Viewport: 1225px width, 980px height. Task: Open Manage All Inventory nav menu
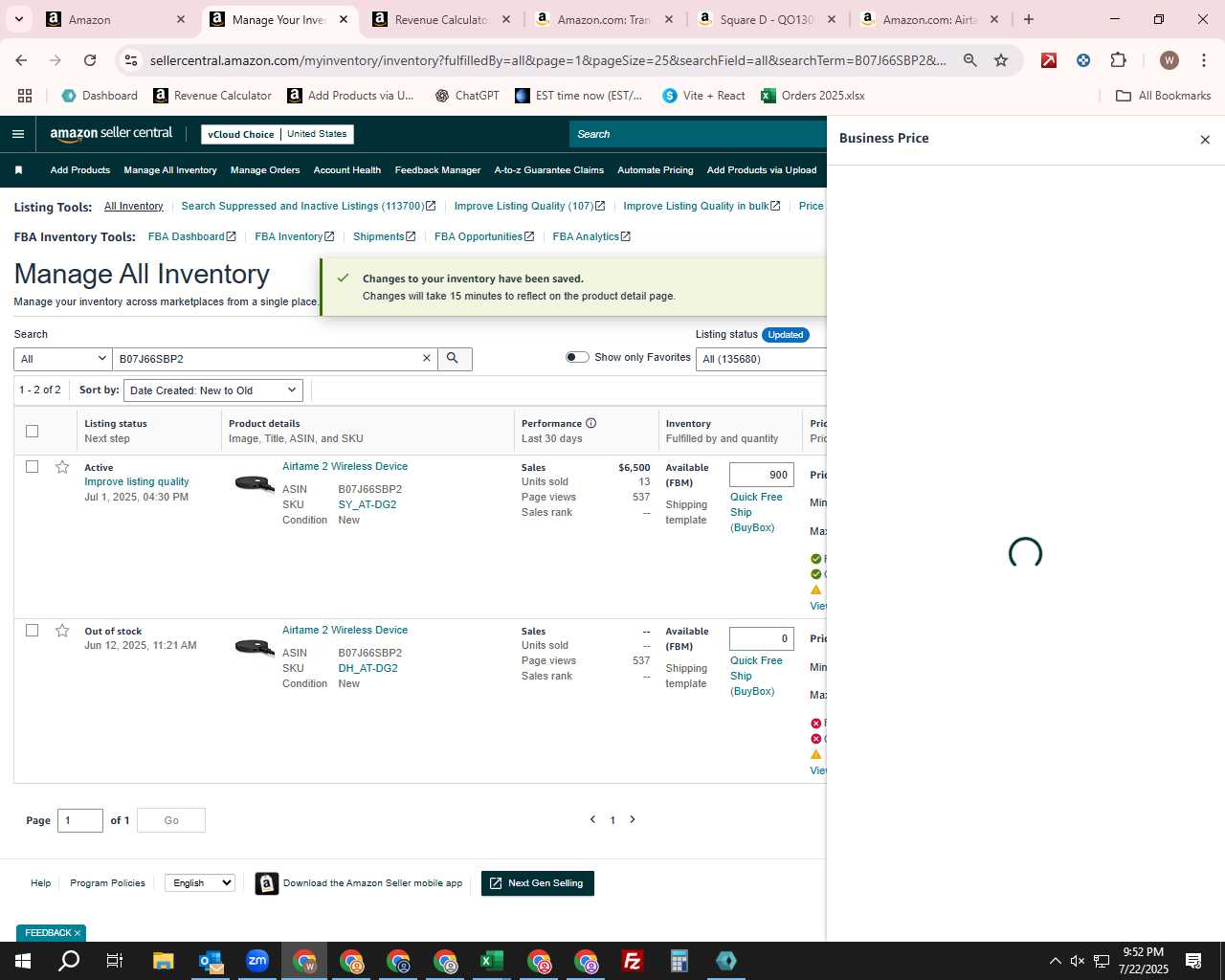pyautogui.click(x=170, y=170)
